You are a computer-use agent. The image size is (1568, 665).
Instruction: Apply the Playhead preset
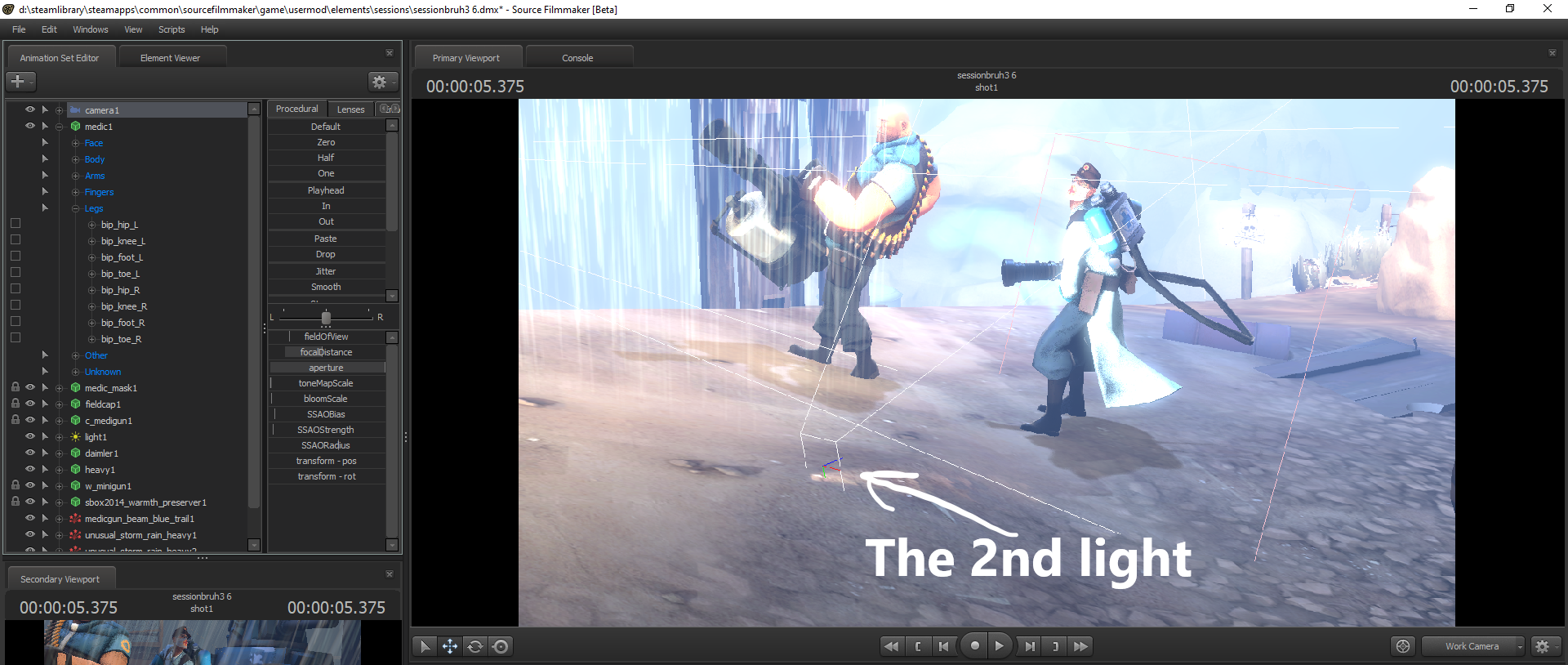click(326, 190)
